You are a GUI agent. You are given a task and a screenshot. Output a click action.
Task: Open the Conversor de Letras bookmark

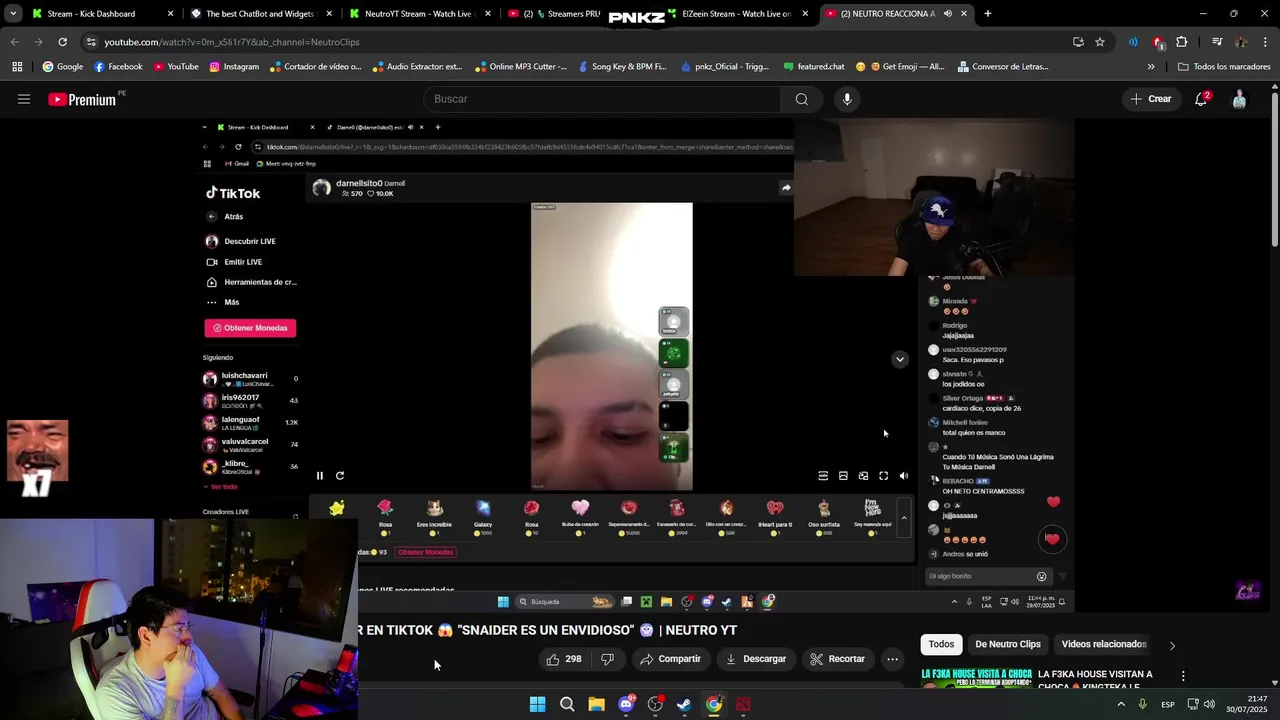point(1003,67)
